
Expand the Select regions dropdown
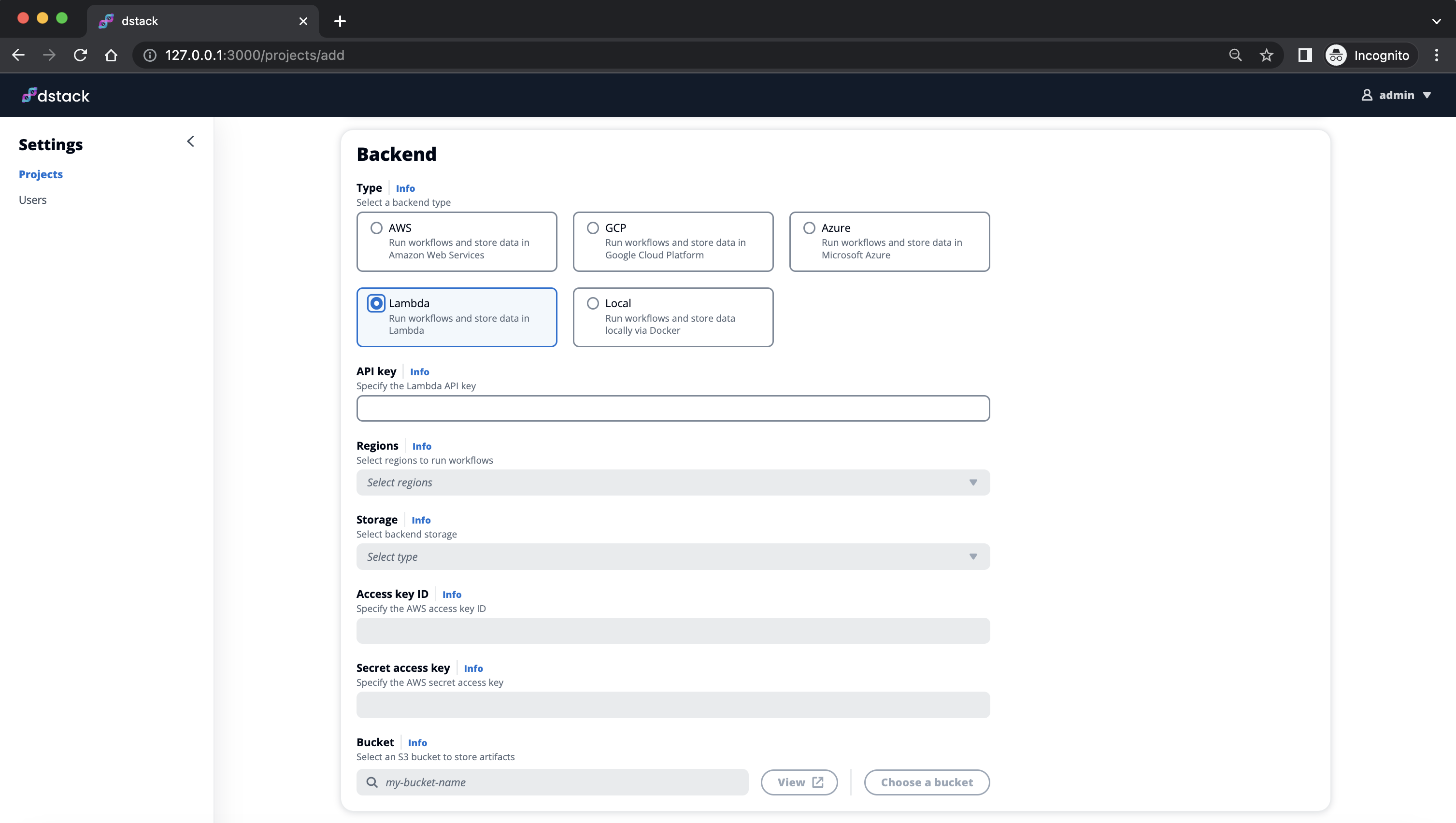pos(673,482)
